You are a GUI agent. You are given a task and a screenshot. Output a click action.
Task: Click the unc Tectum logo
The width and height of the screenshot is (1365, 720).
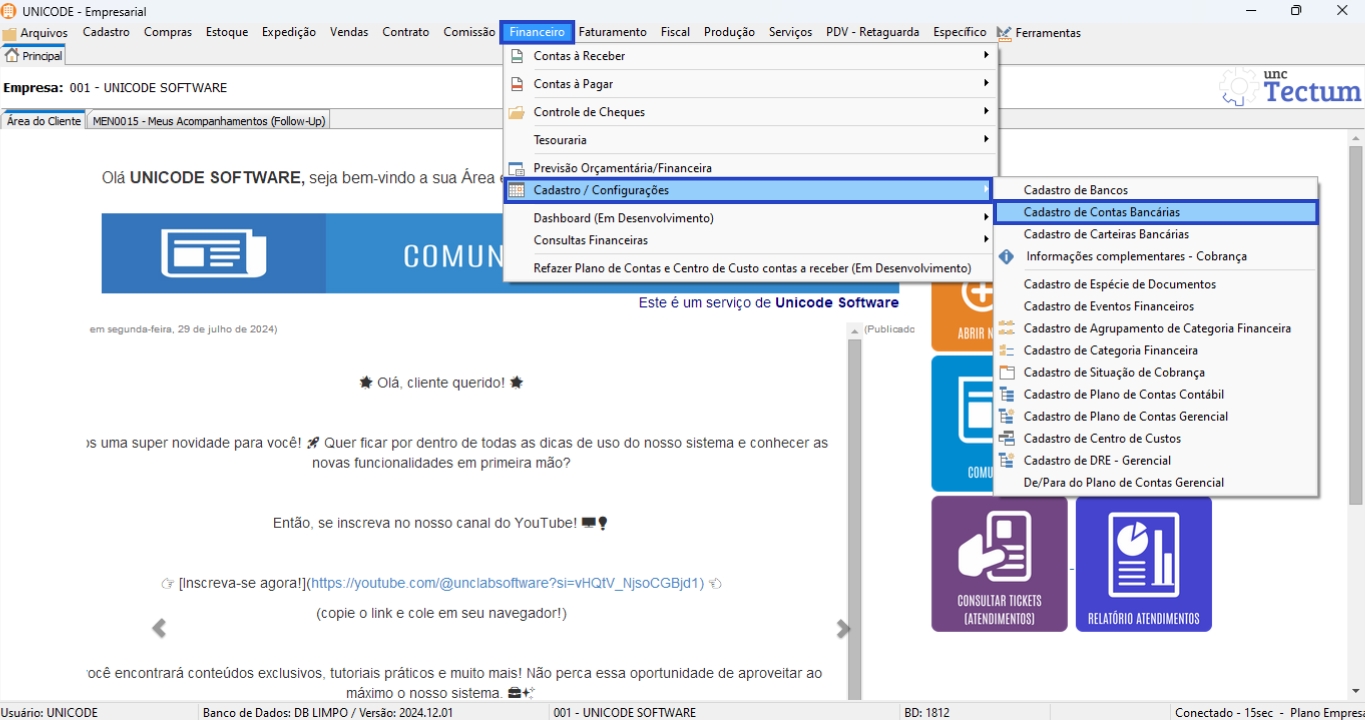point(1290,87)
